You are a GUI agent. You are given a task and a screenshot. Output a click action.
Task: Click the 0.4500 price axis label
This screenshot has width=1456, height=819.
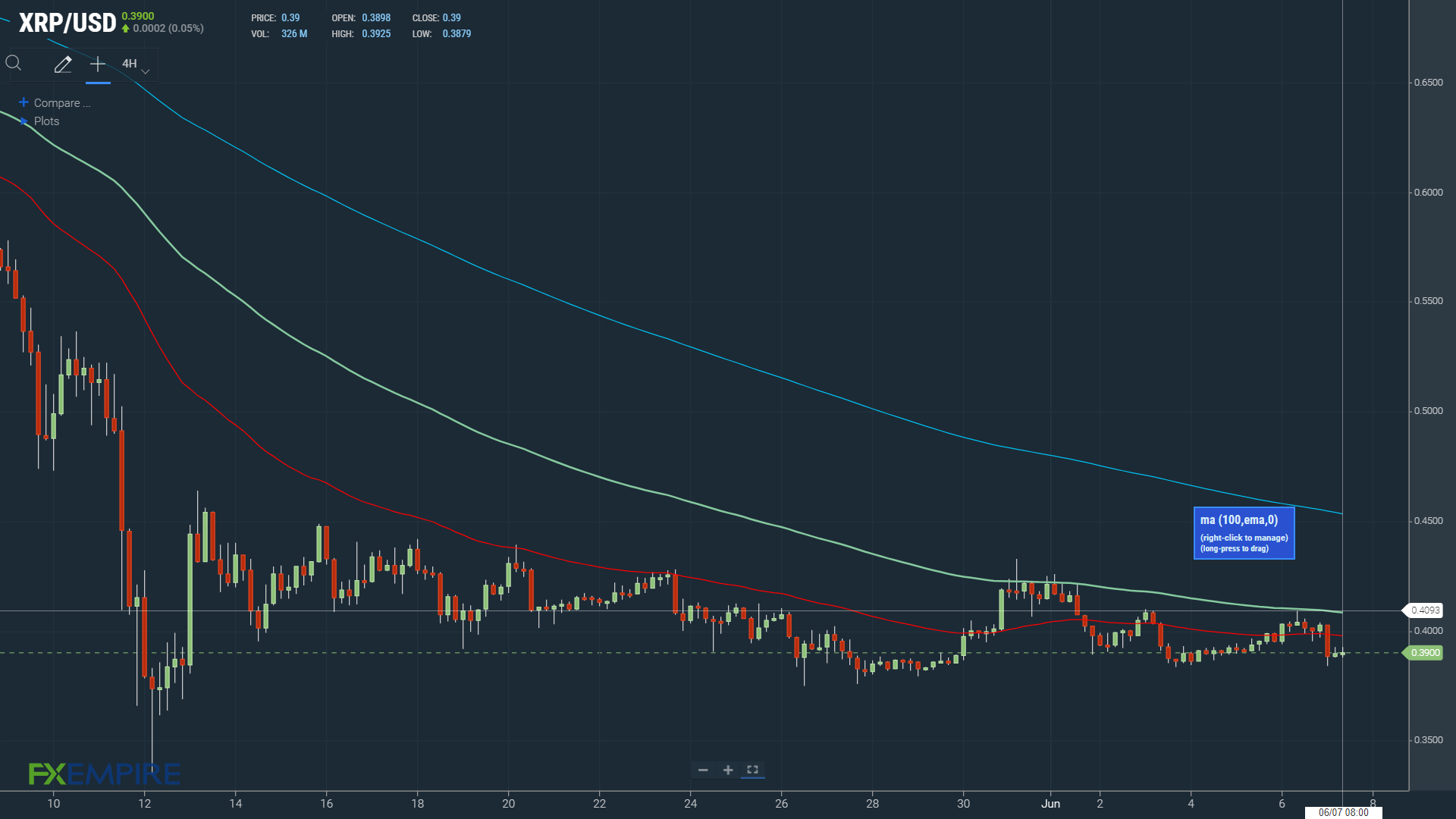click(1429, 521)
